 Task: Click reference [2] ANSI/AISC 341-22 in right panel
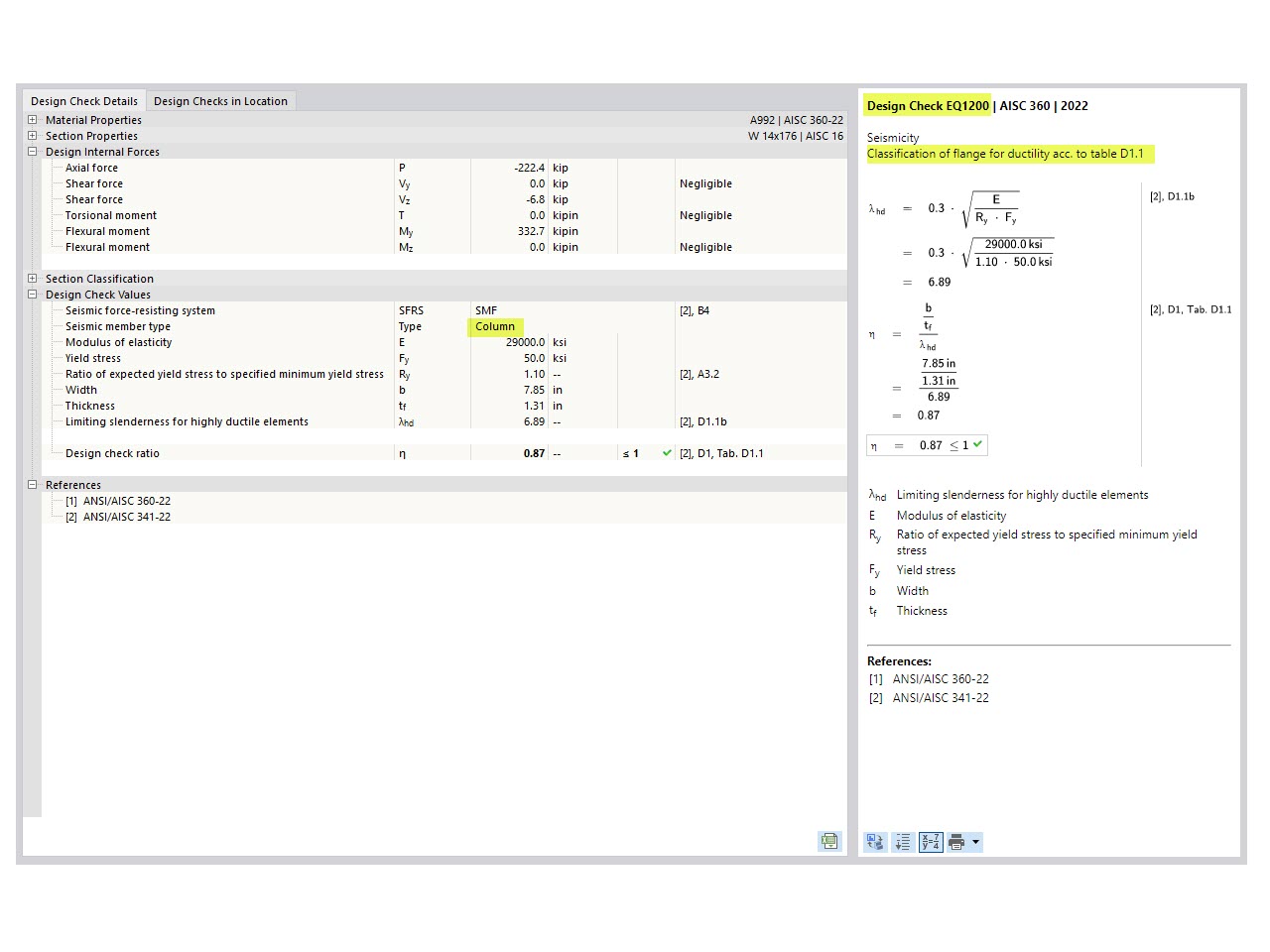pos(939,697)
